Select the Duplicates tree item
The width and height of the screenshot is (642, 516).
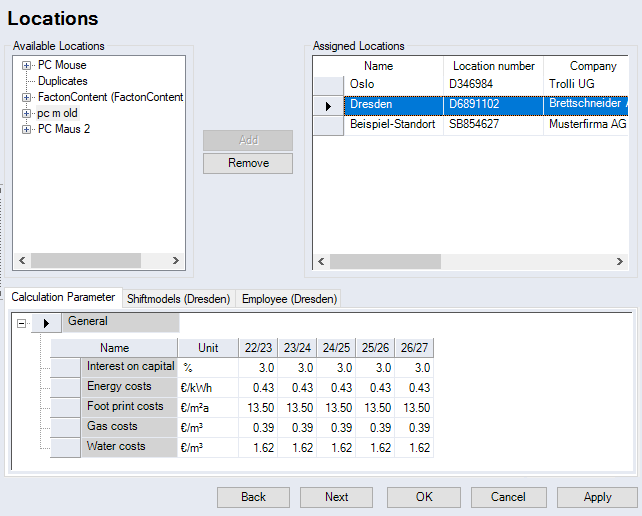point(62,81)
